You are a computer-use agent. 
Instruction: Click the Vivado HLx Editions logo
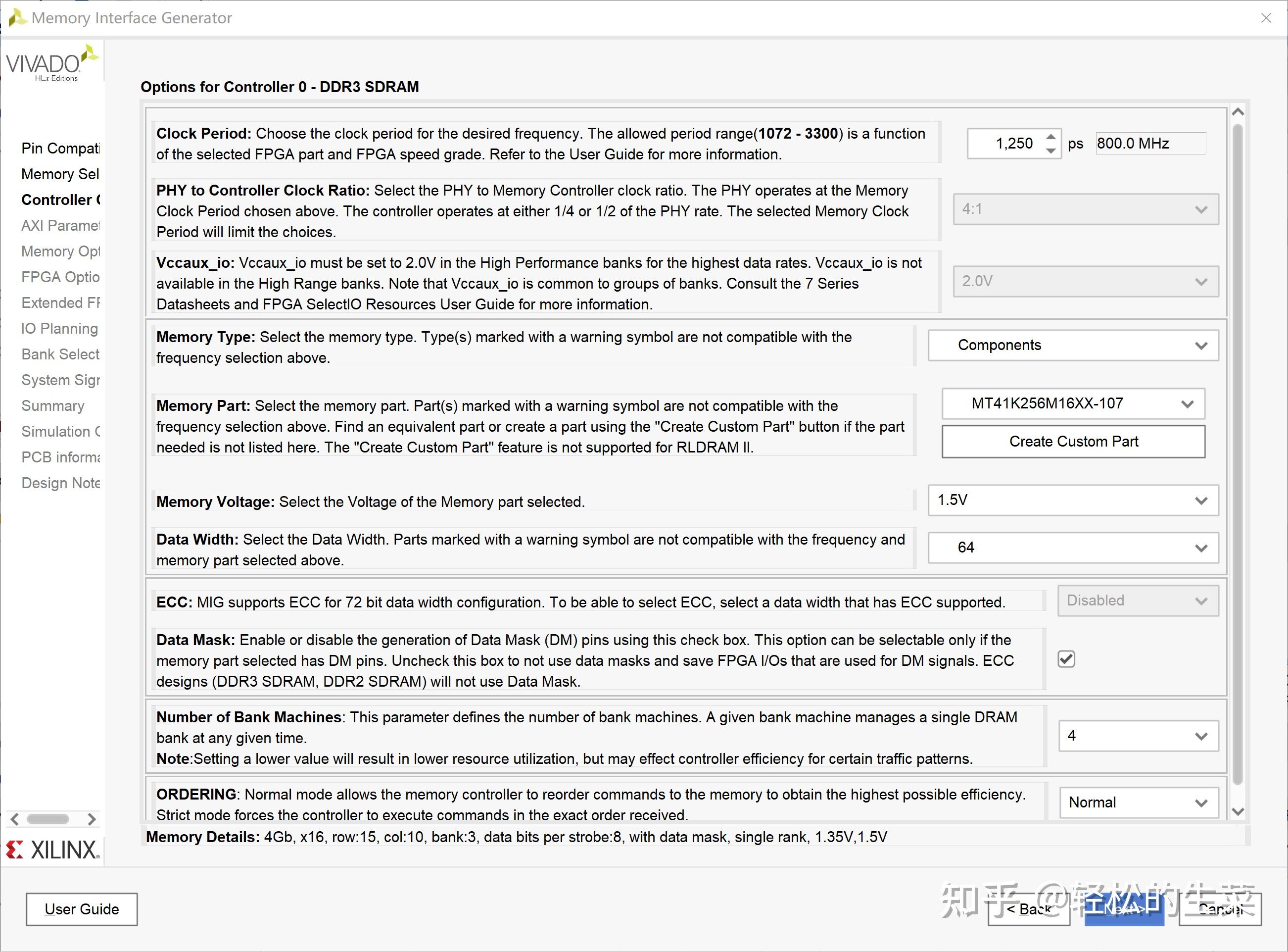point(52,63)
